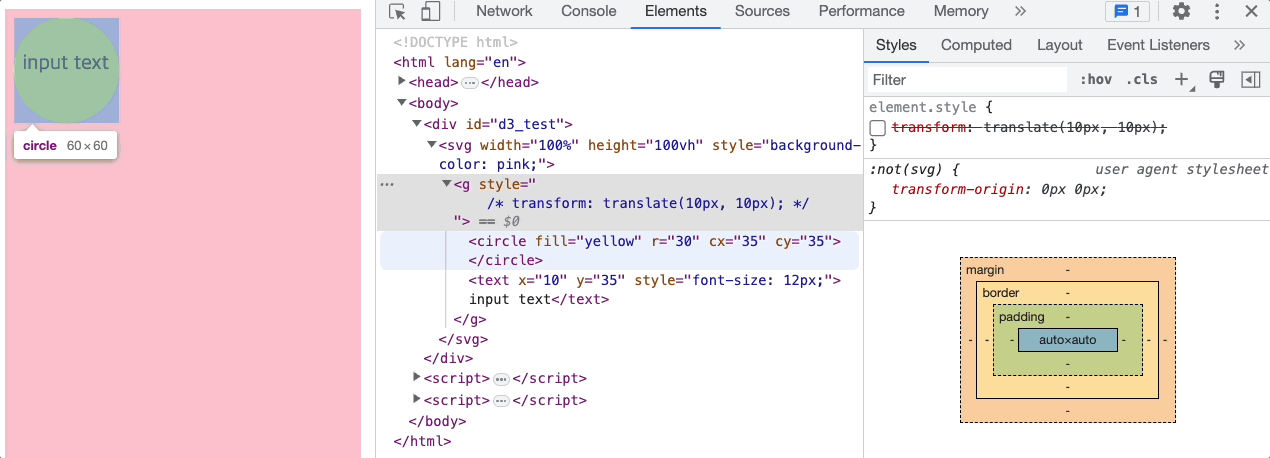
Task: Expand the second script element
Action: click(x=417, y=400)
